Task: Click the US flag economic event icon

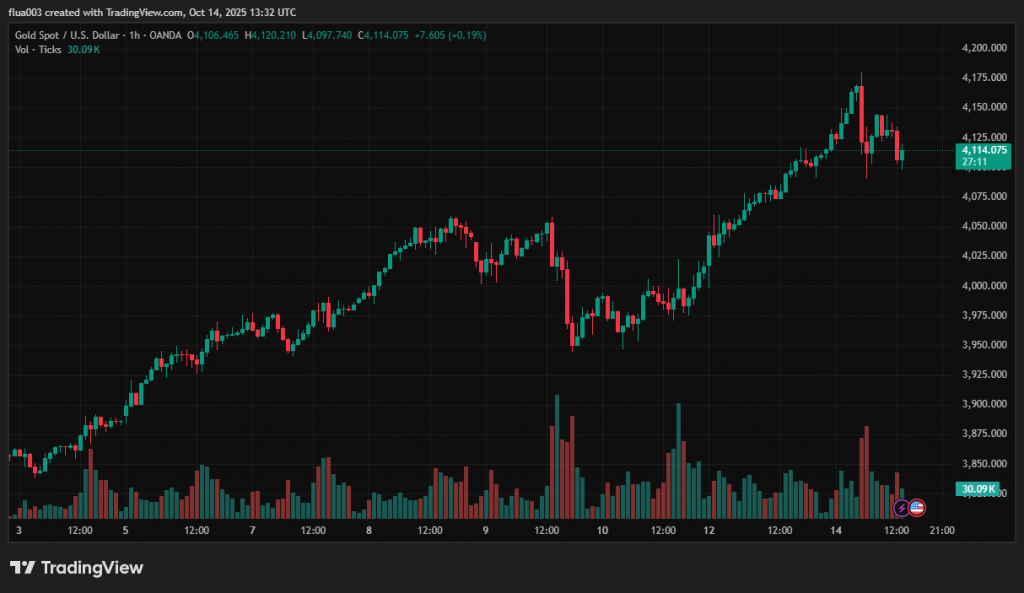Action: 916,508
